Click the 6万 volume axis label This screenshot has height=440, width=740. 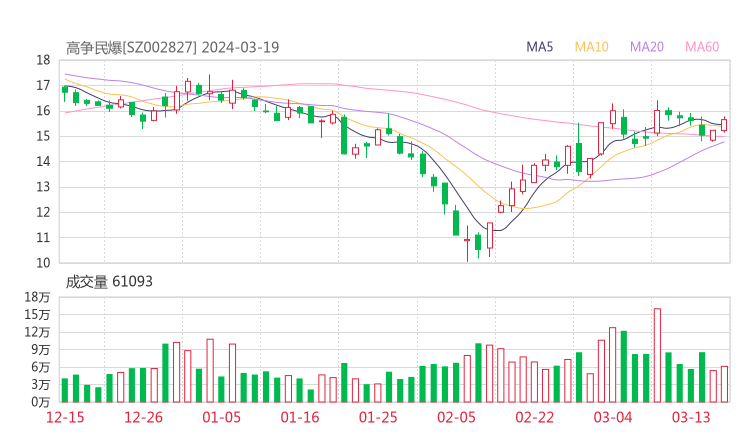[x=41, y=367]
